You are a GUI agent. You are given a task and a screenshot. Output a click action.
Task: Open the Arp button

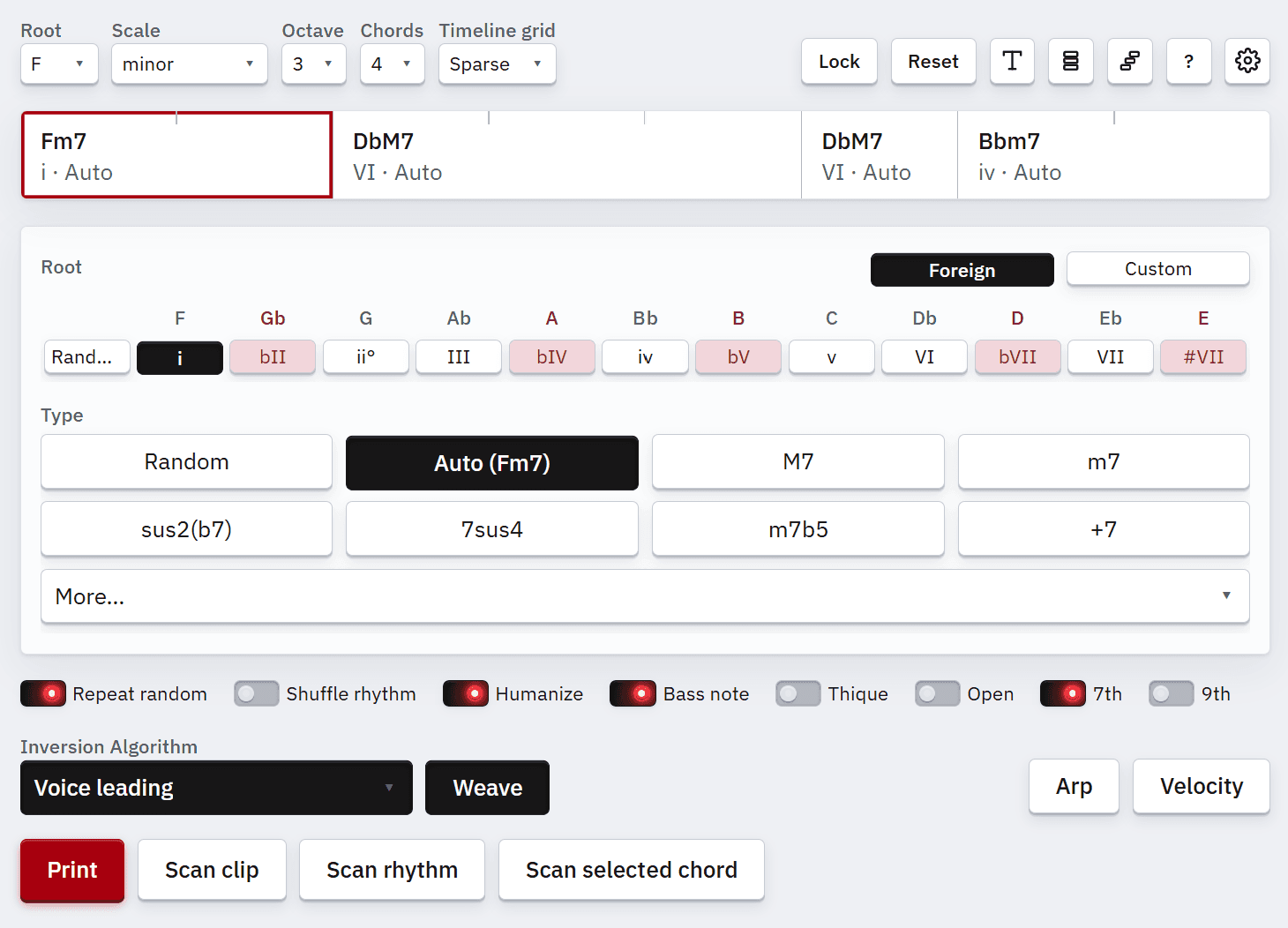(x=1074, y=786)
